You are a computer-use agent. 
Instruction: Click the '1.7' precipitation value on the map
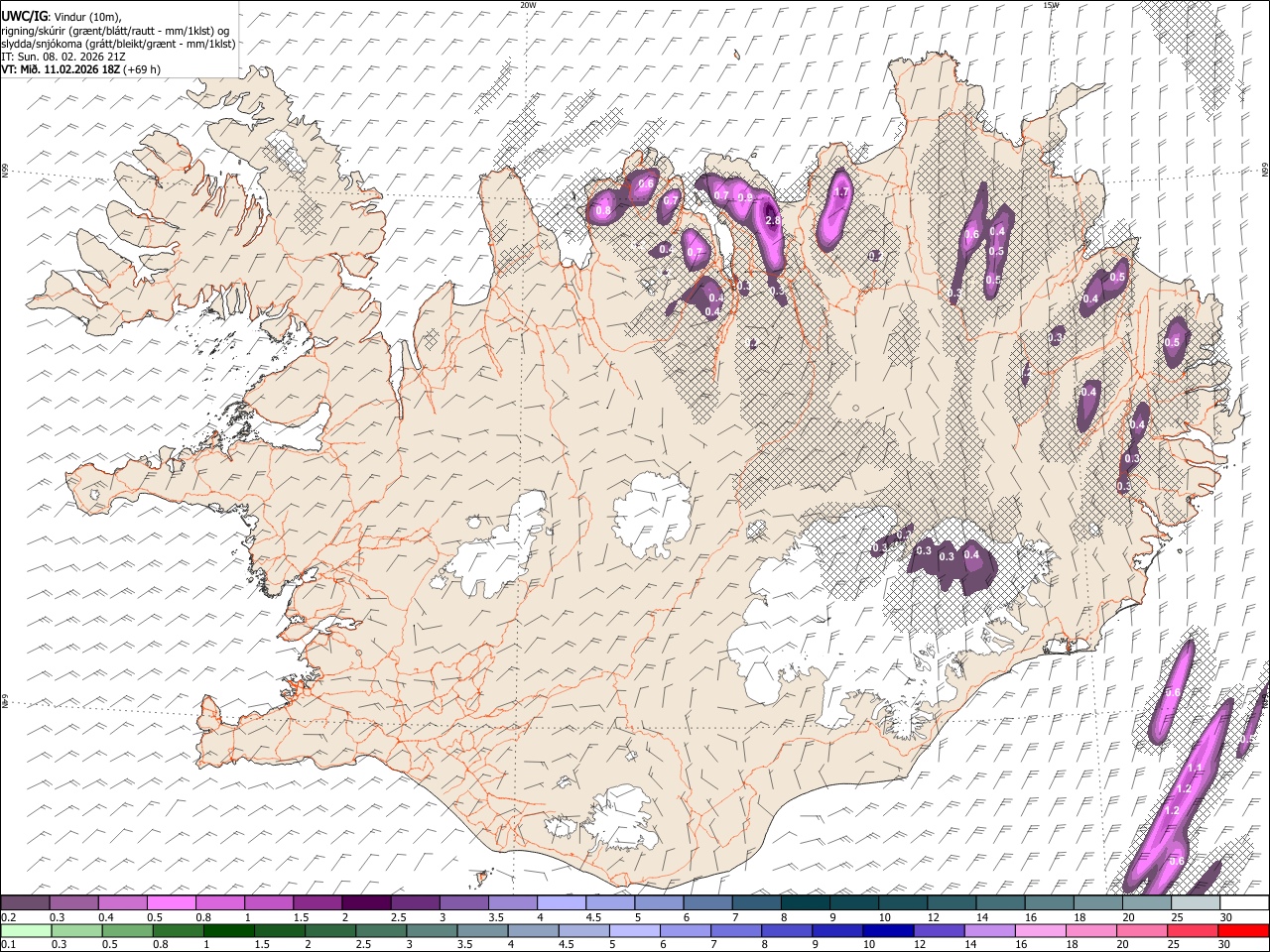tap(842, 191)
